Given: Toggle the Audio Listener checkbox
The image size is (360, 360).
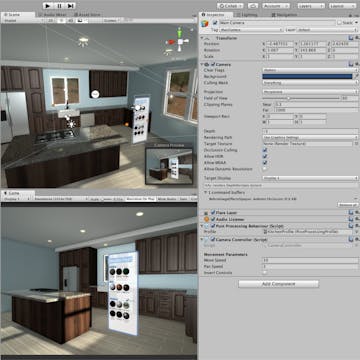Looking at the screenshot, I should pos(213,219).
